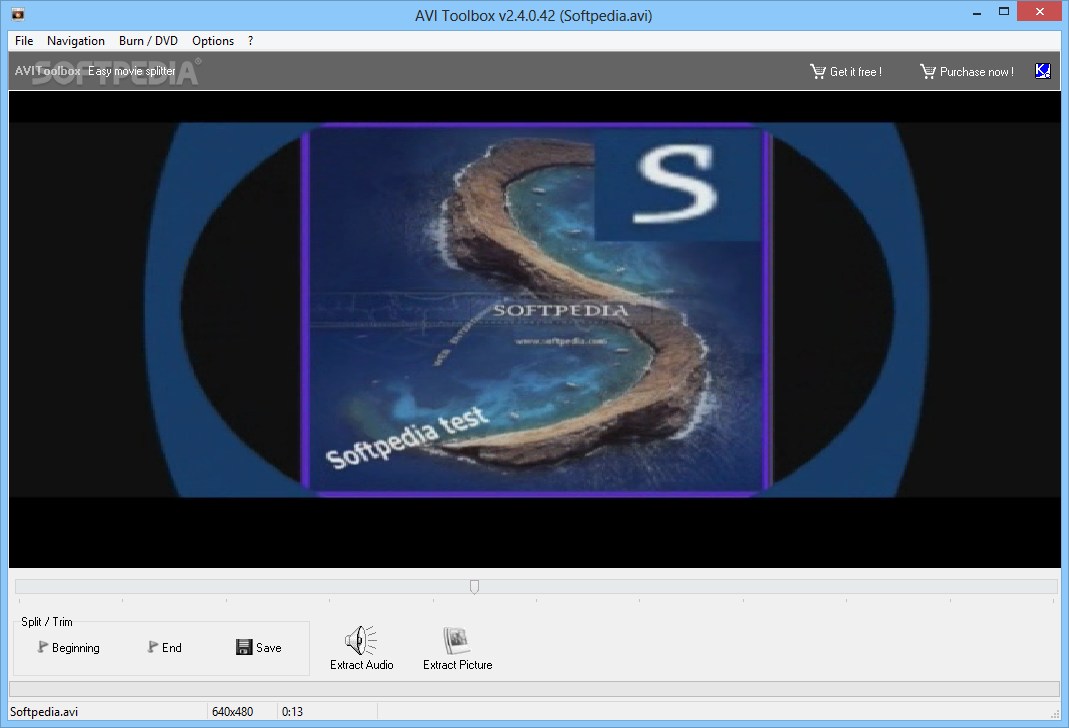Click the progress bar below Split / Trim
Screen dimensions: 1069x728
tap(534, 688)
